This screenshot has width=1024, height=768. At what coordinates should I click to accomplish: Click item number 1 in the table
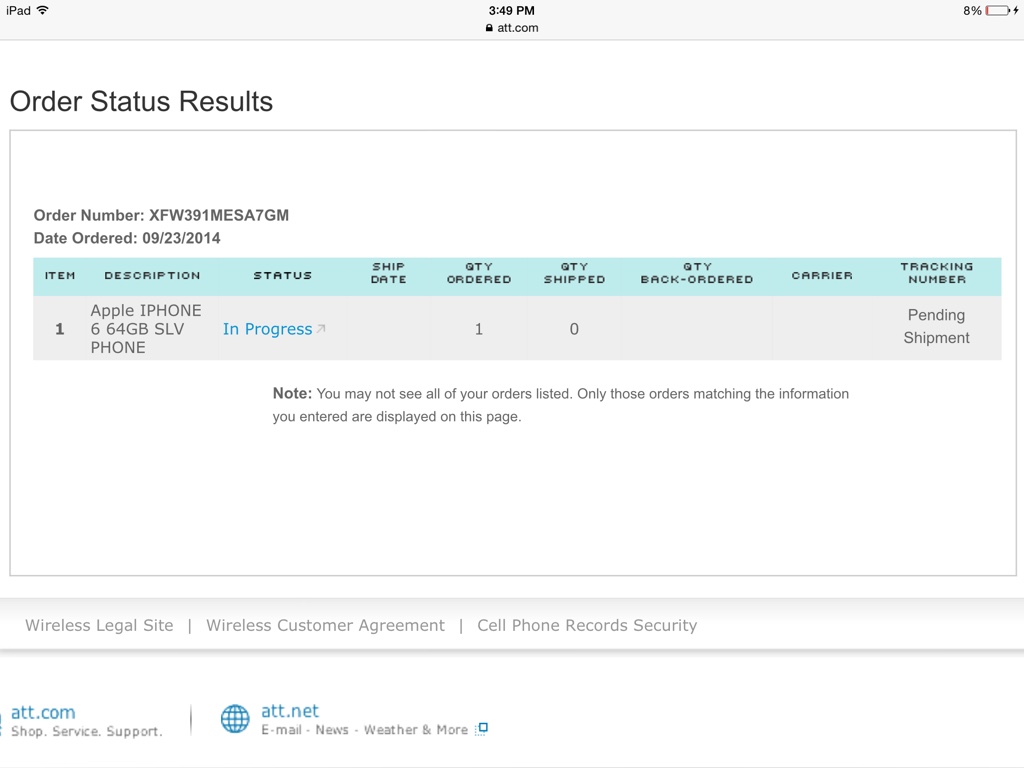59,329
